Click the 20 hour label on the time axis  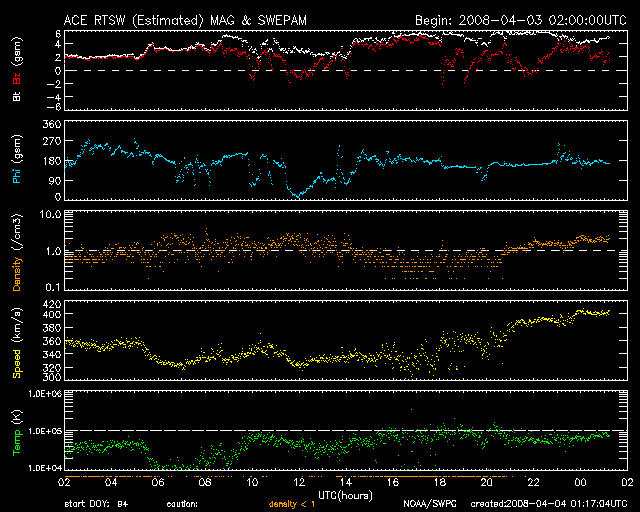tap(487, 483)
